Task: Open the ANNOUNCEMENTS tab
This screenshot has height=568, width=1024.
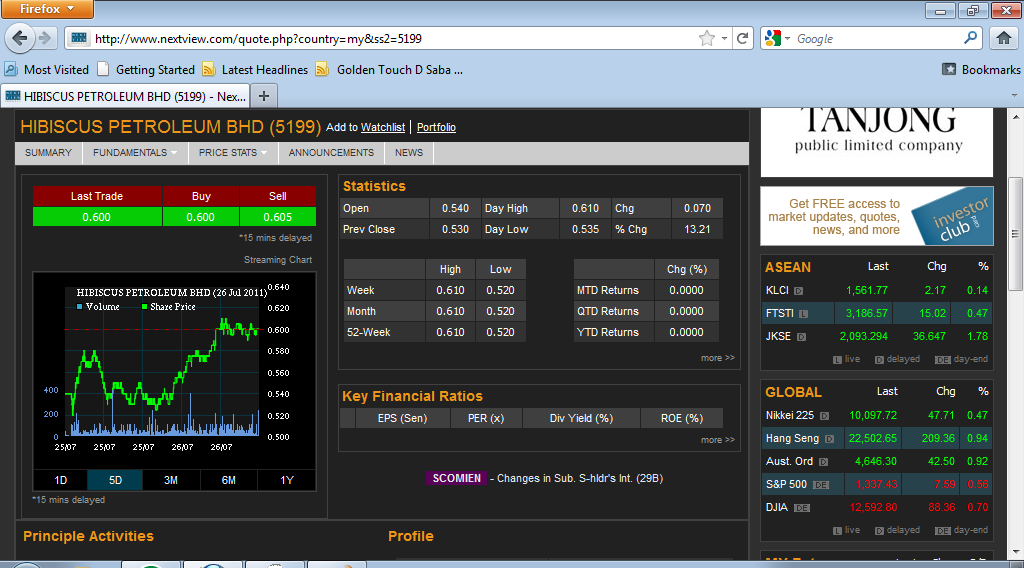Action: coord(331,152)
